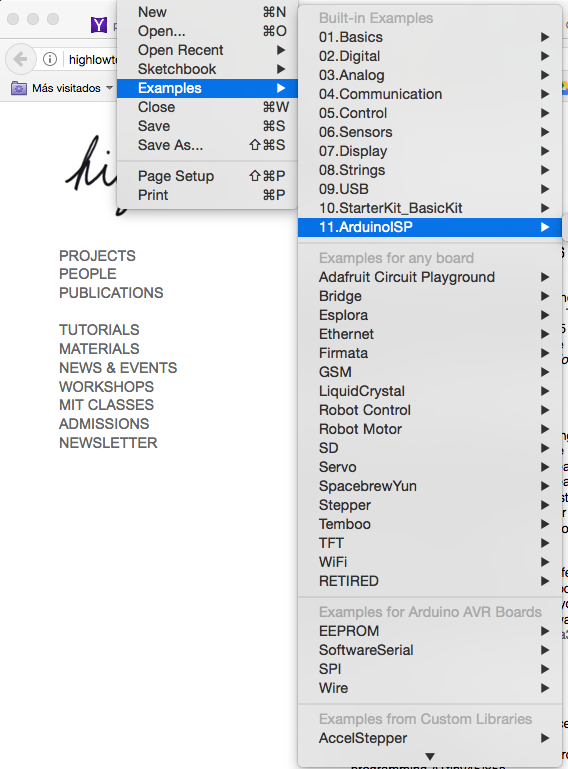Click the Yahoo tab favicon
This screenshot has width=568, height=769.
99,25
